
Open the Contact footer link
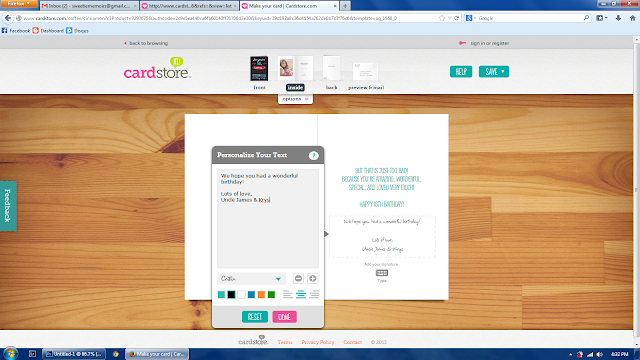coord(352,342)
